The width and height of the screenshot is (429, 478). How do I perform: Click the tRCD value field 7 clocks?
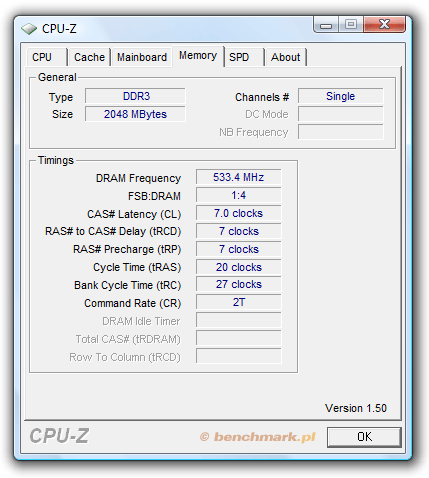[239, 231]
